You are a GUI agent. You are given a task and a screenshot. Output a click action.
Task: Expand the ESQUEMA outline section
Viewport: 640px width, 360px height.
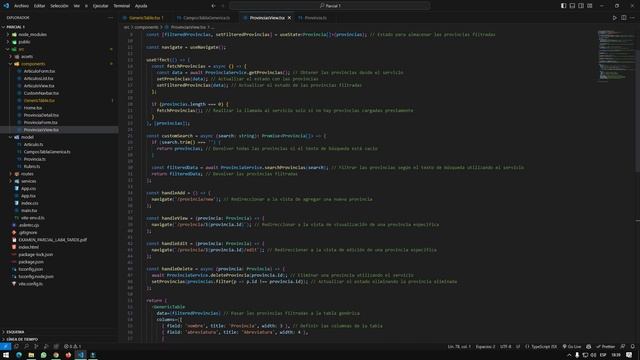point(59,332)
